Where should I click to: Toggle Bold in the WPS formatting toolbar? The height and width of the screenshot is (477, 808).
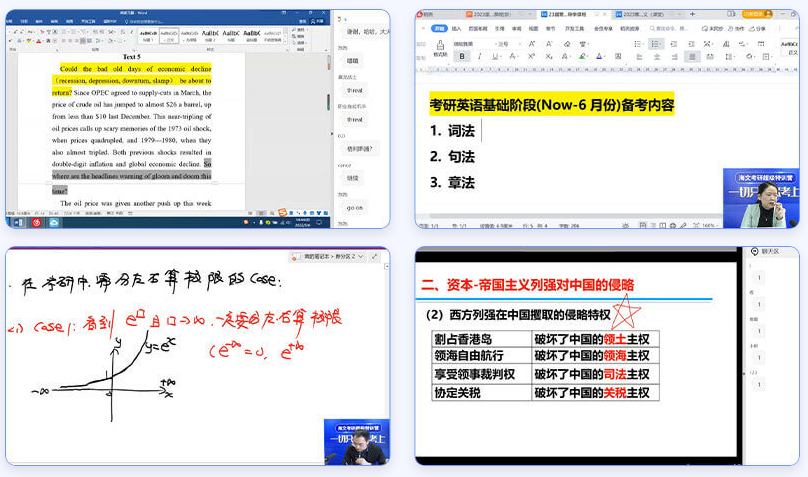[462, 57]
